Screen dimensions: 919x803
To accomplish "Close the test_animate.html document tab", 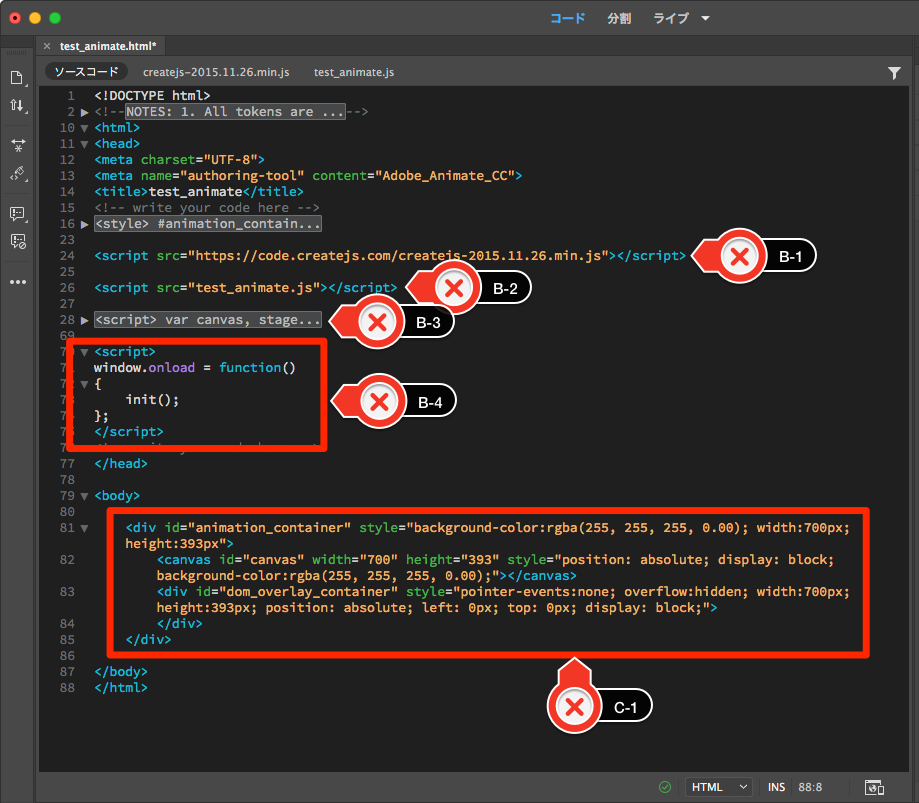I will tap(47, 46).
